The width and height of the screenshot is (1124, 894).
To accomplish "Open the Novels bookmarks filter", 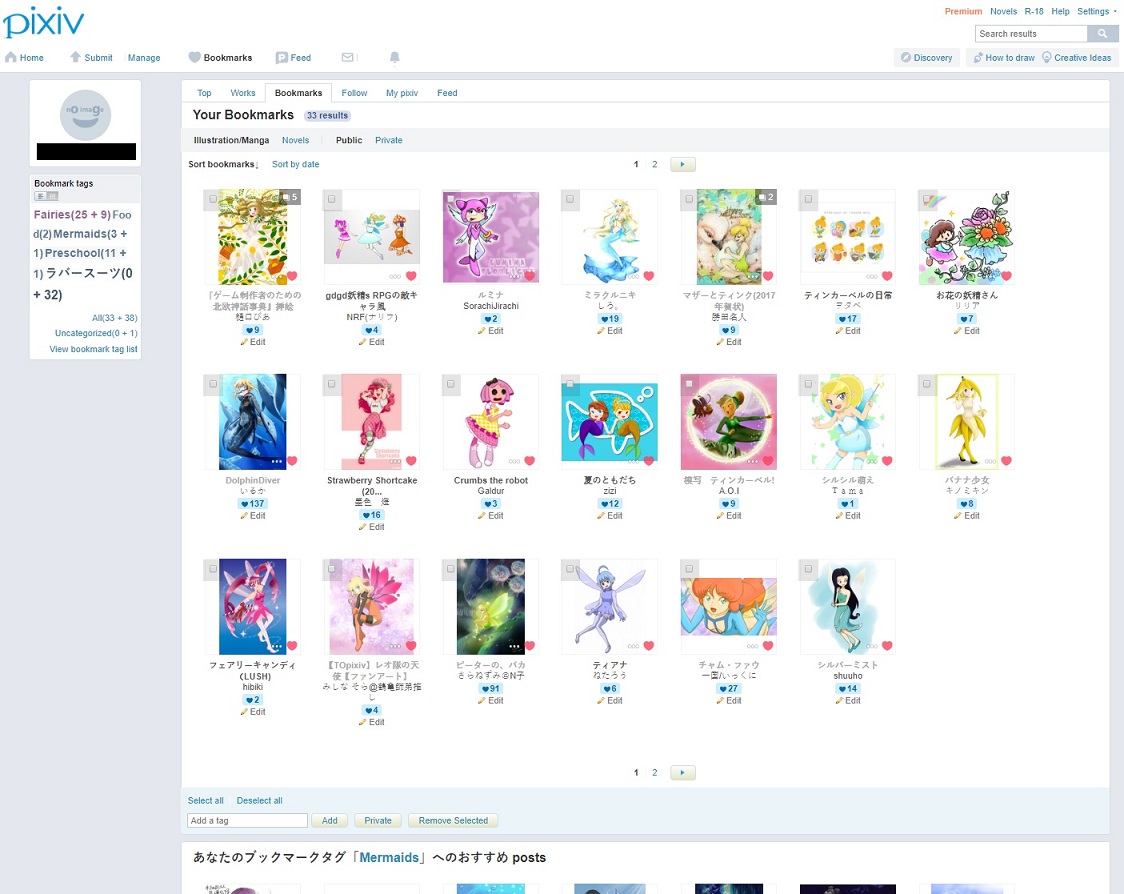I will pos(295,141).
